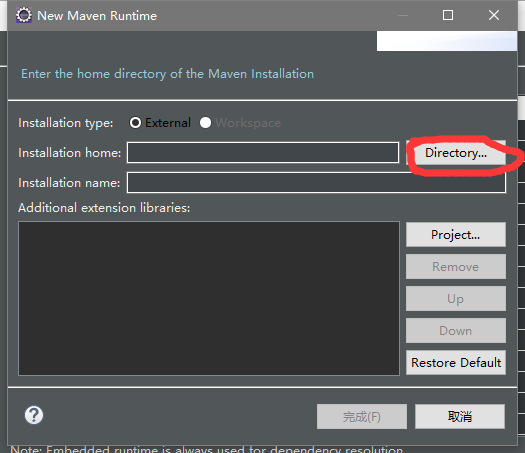Focus the Installation home field
The height and width of the screenshot is (453, 525).
tap(263, 153)
